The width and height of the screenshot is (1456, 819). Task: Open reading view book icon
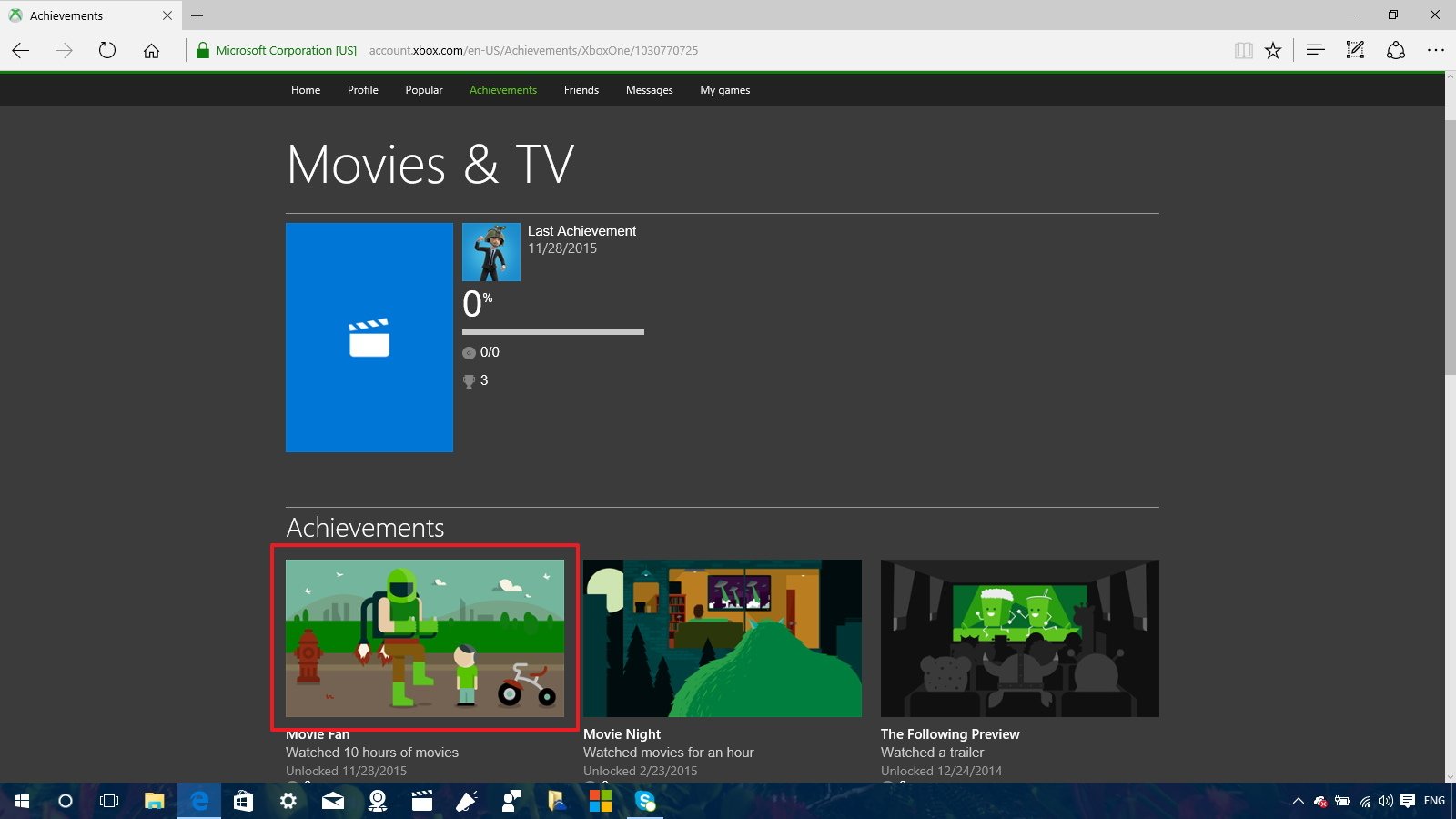1243,51
